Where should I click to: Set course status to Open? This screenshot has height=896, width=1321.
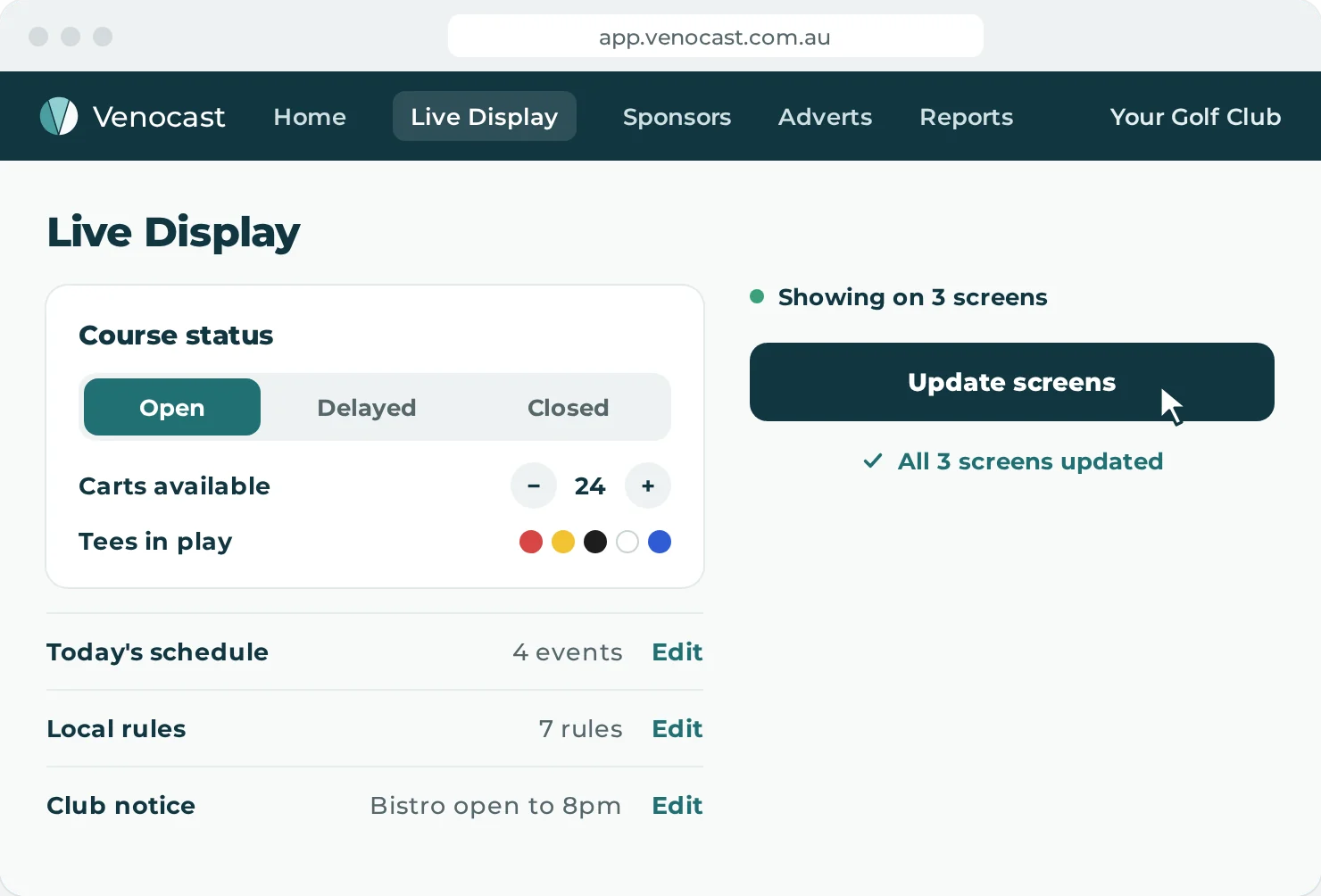[x=172, y=407]
